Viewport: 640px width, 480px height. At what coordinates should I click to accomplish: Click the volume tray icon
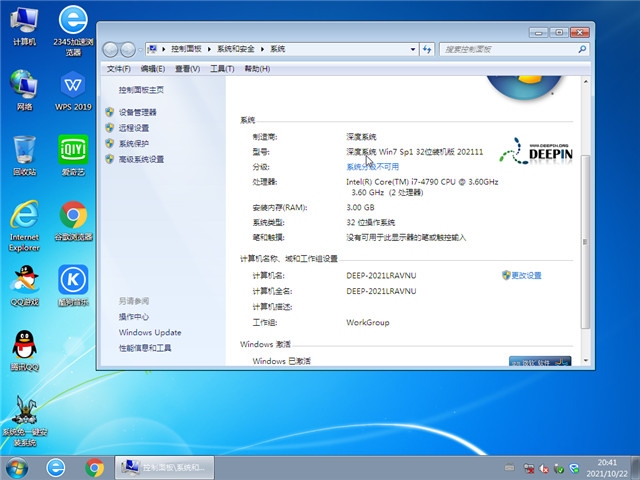(544, 468)
